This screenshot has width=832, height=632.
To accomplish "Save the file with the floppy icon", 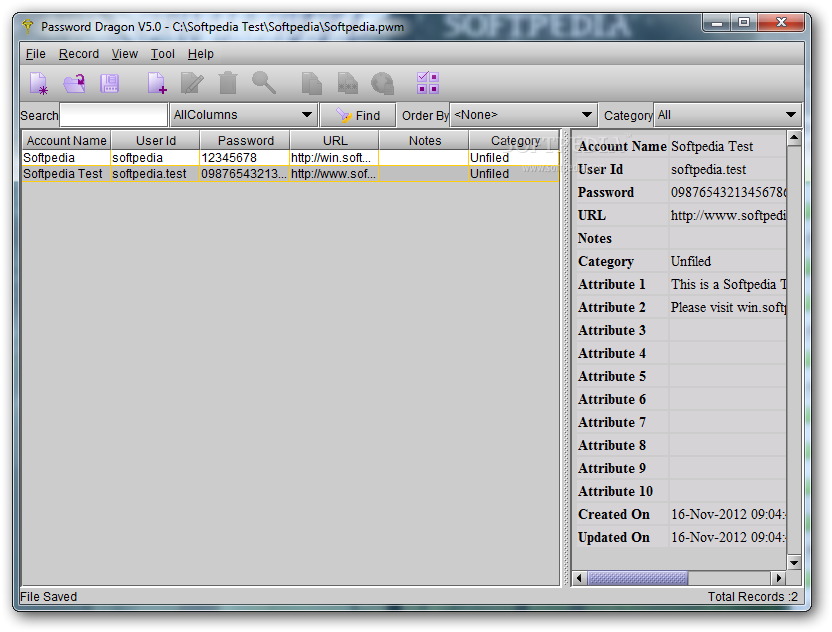I will [110, 83].
